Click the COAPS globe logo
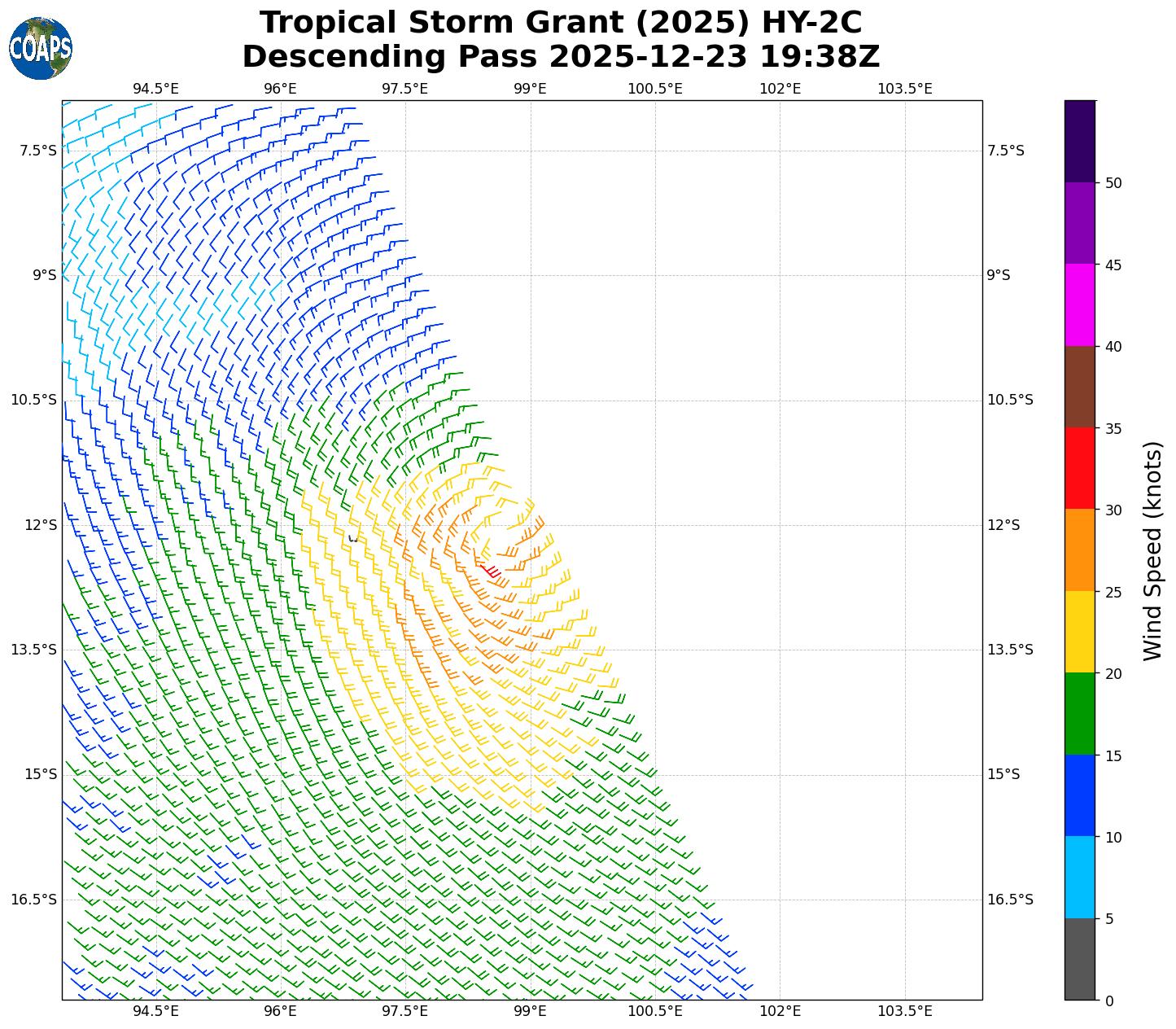 [41, 48]
